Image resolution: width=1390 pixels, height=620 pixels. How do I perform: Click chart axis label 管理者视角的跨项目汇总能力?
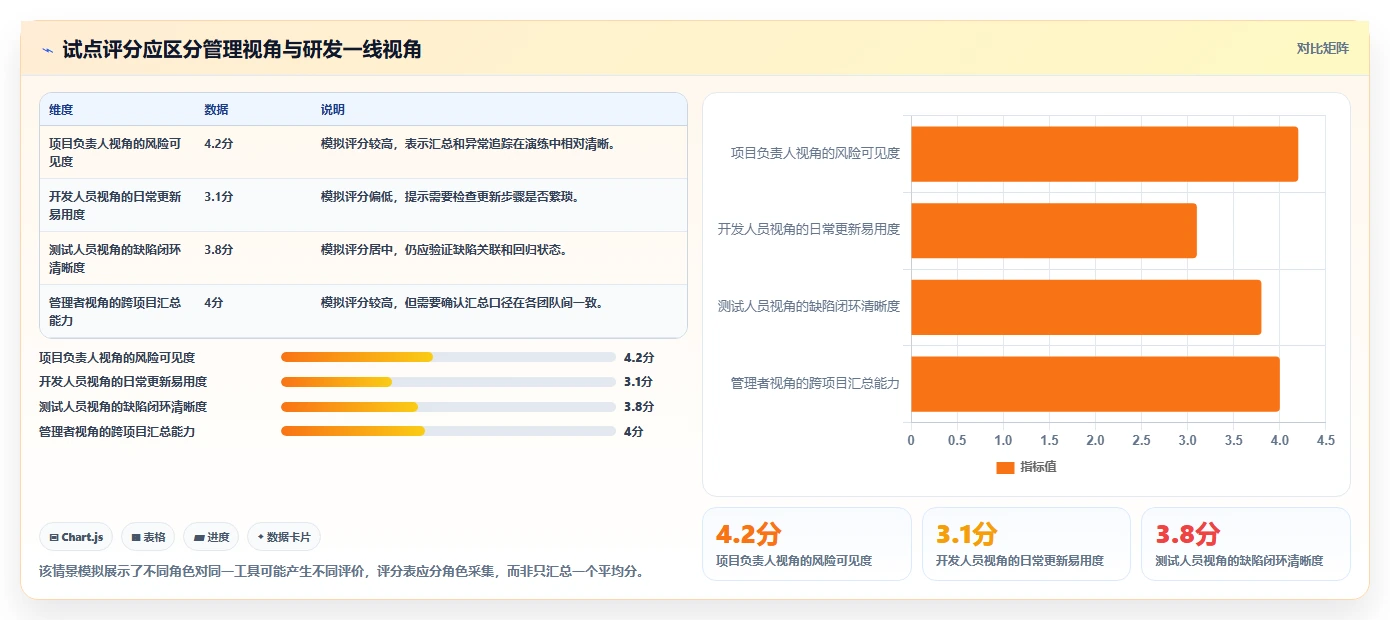pos(815,384)
